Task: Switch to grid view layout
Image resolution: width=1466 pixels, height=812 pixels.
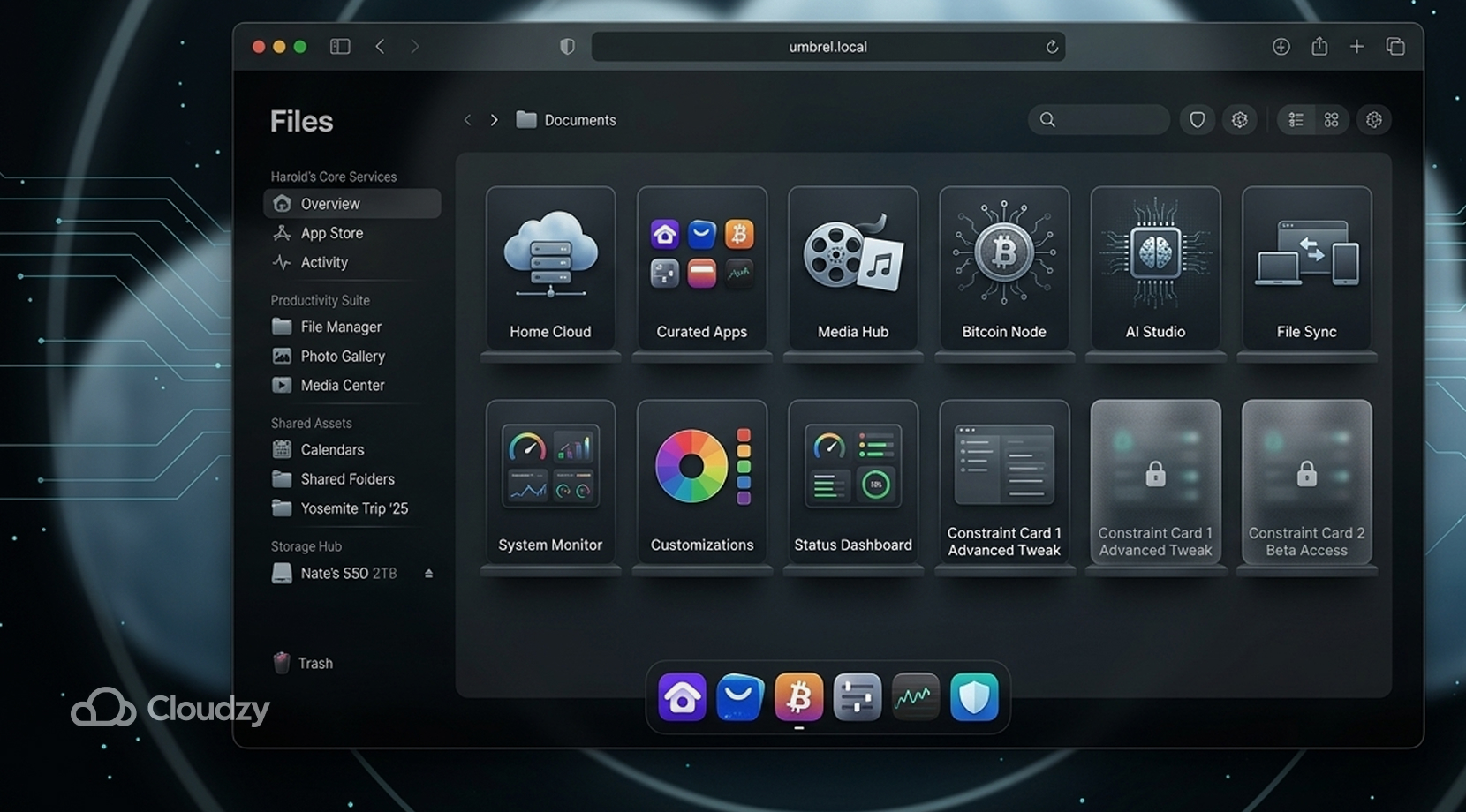Action: click(1331, 119)
